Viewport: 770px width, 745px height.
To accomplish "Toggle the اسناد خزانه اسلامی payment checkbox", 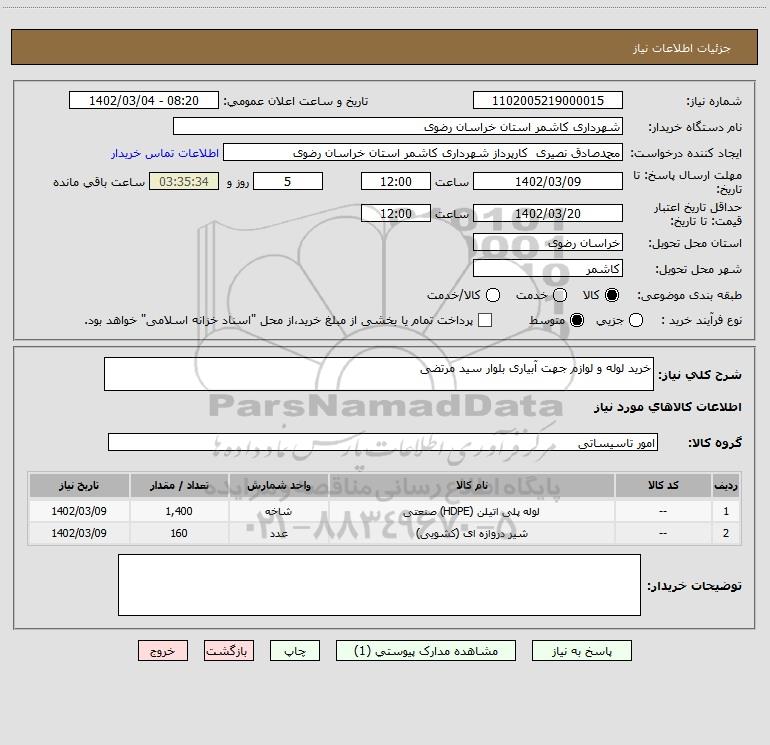I will coord(485,320).
